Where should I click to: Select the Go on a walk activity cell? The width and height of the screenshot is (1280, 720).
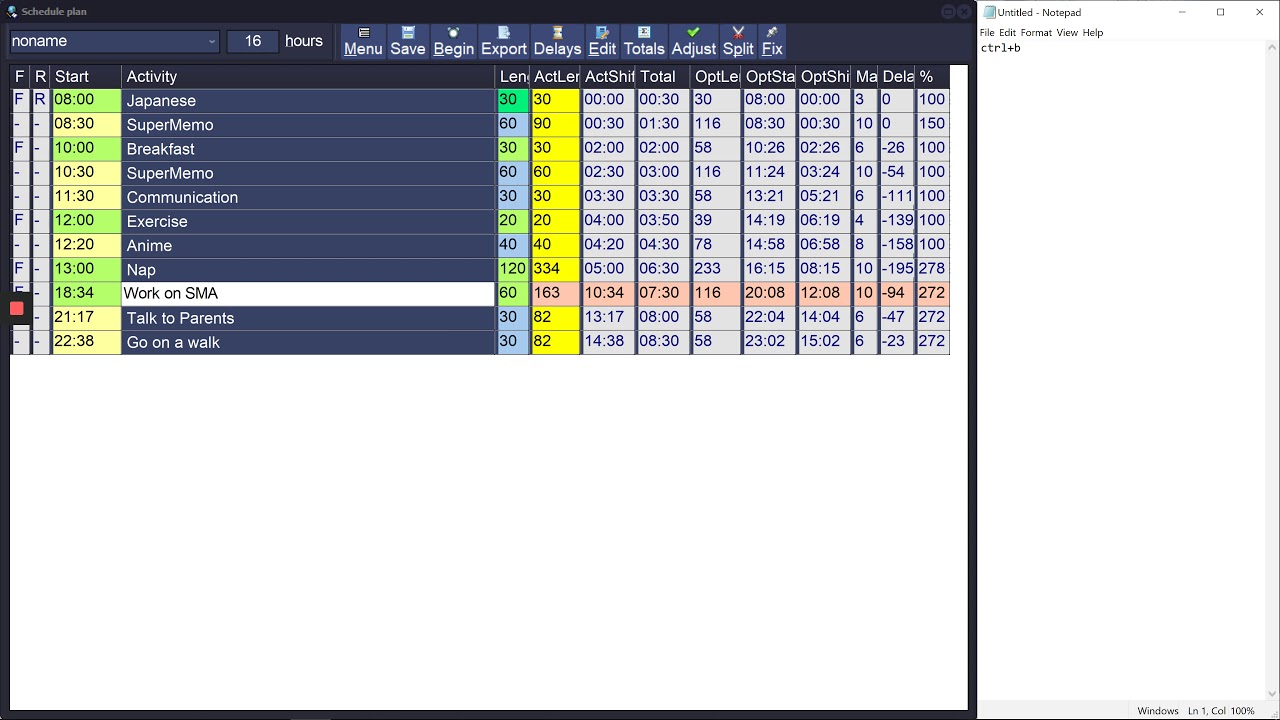coord(308,342)
